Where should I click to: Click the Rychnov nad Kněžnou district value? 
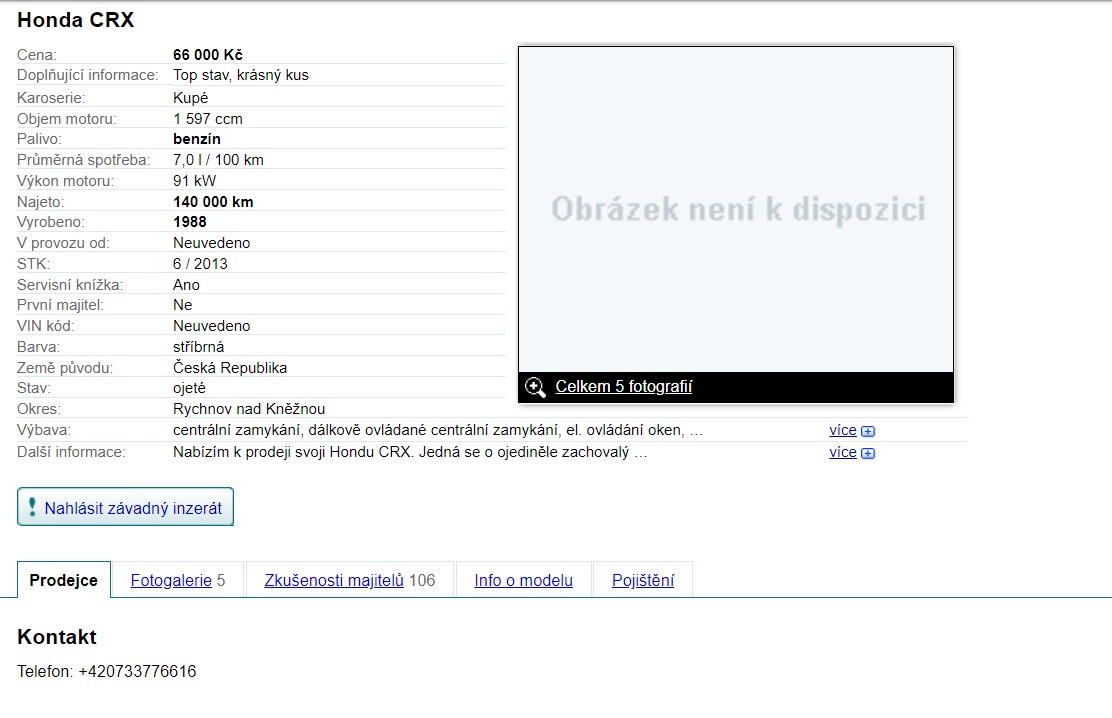tap(249, 409)
